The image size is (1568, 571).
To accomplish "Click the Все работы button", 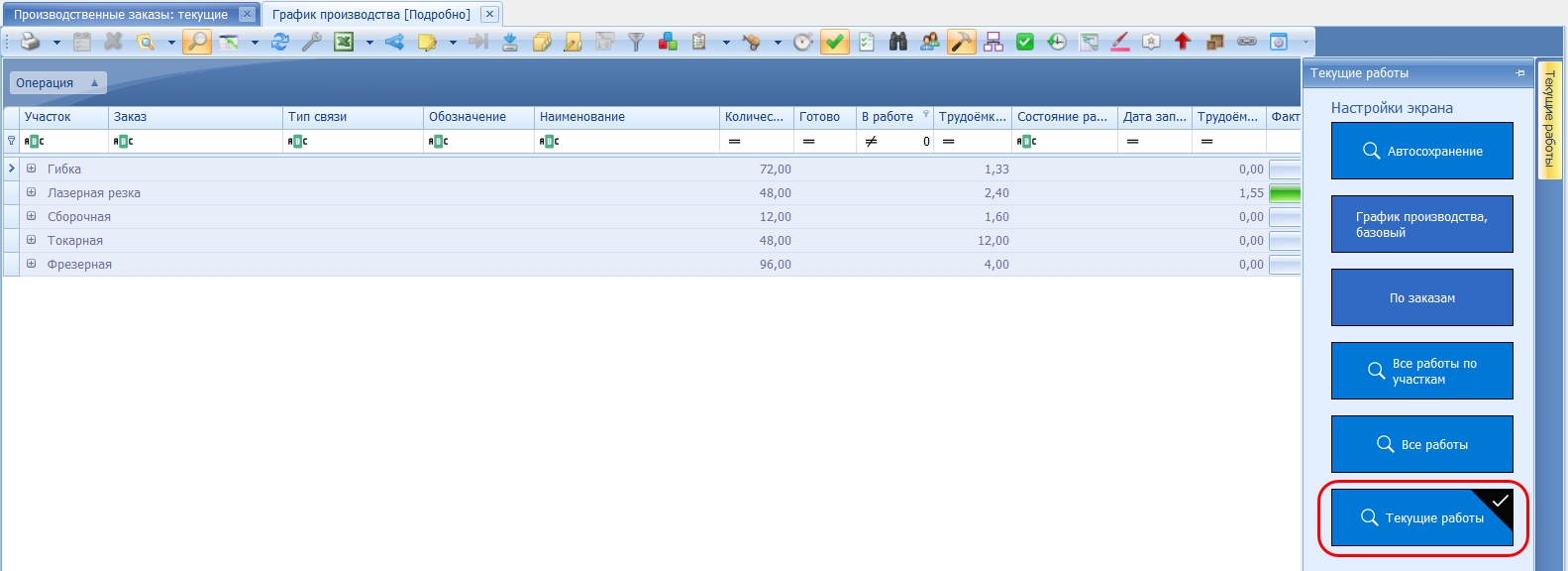I will (1421, 444).
